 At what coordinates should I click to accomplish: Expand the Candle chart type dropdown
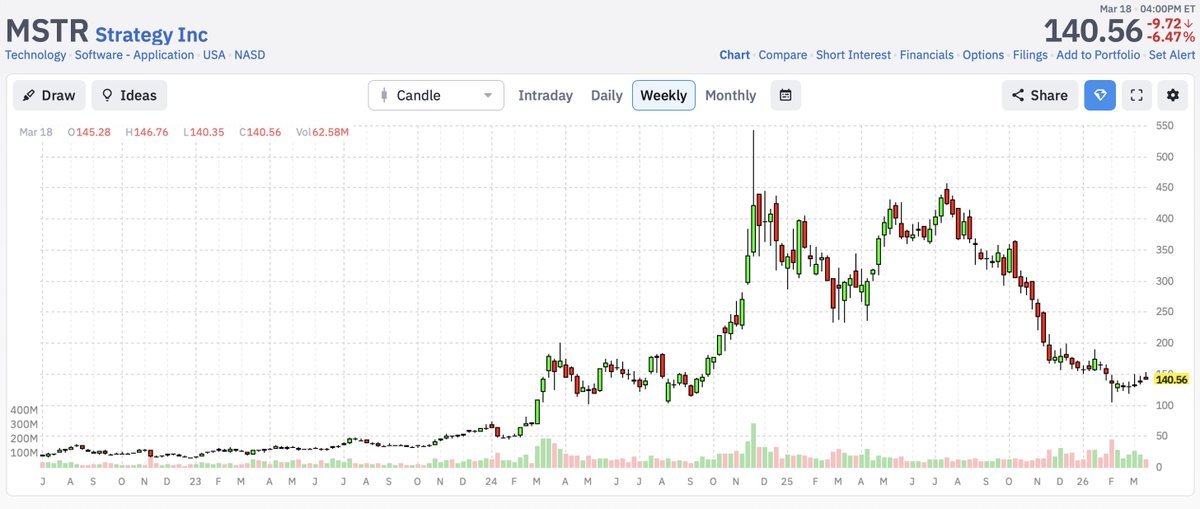(x=436, y=95)
